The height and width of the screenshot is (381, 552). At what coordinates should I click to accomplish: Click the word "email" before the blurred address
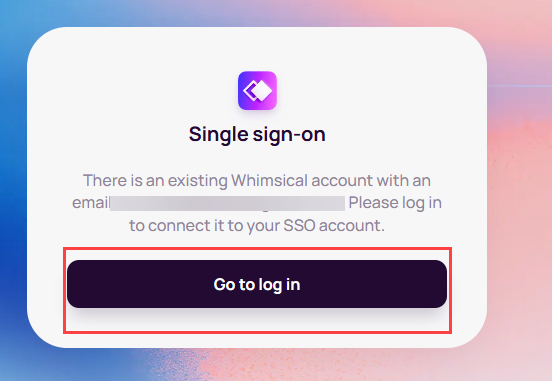coord(91,203)
